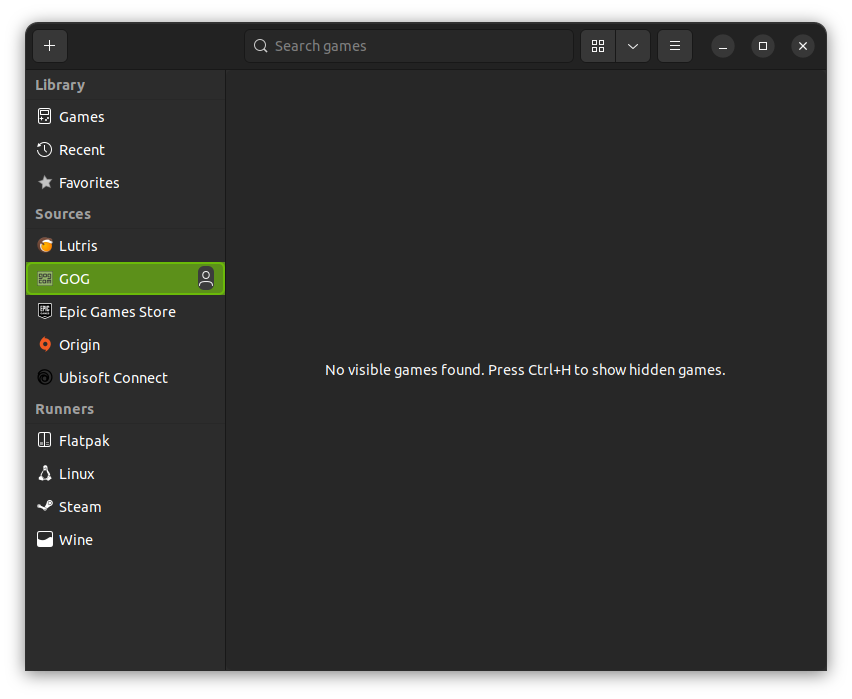This screenshot has height=699, width=852.
Task: Click the Flatpak runner icon
Action: (x=45, y=440)
